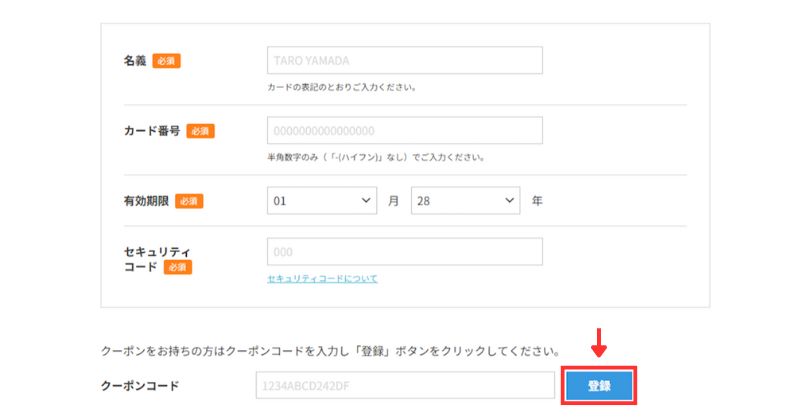Click the 必須 badge beside 名義
This screenshot has height=420, width=800.
point(167,61)
